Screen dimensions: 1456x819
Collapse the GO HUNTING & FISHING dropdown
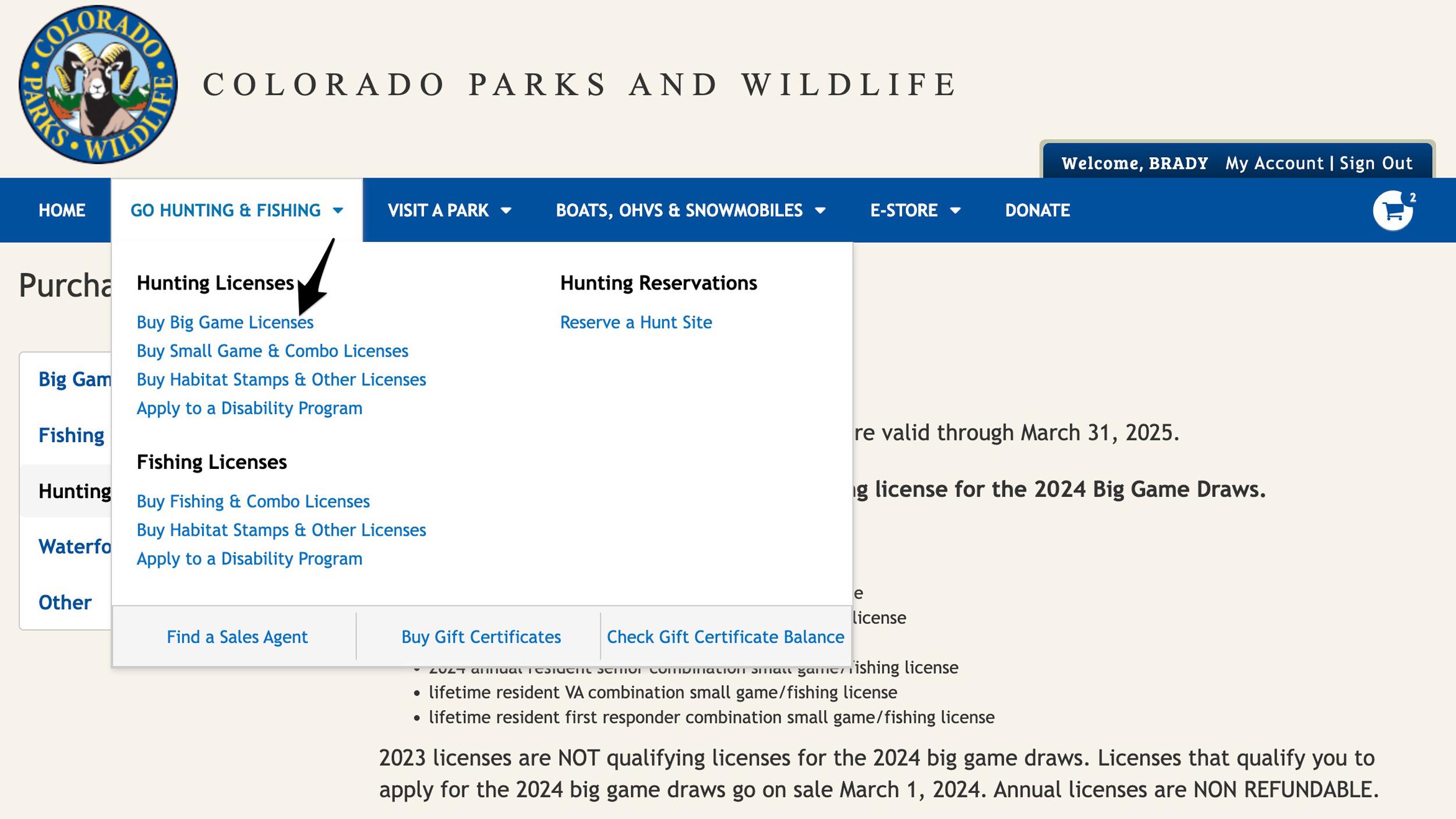[227, 210]
